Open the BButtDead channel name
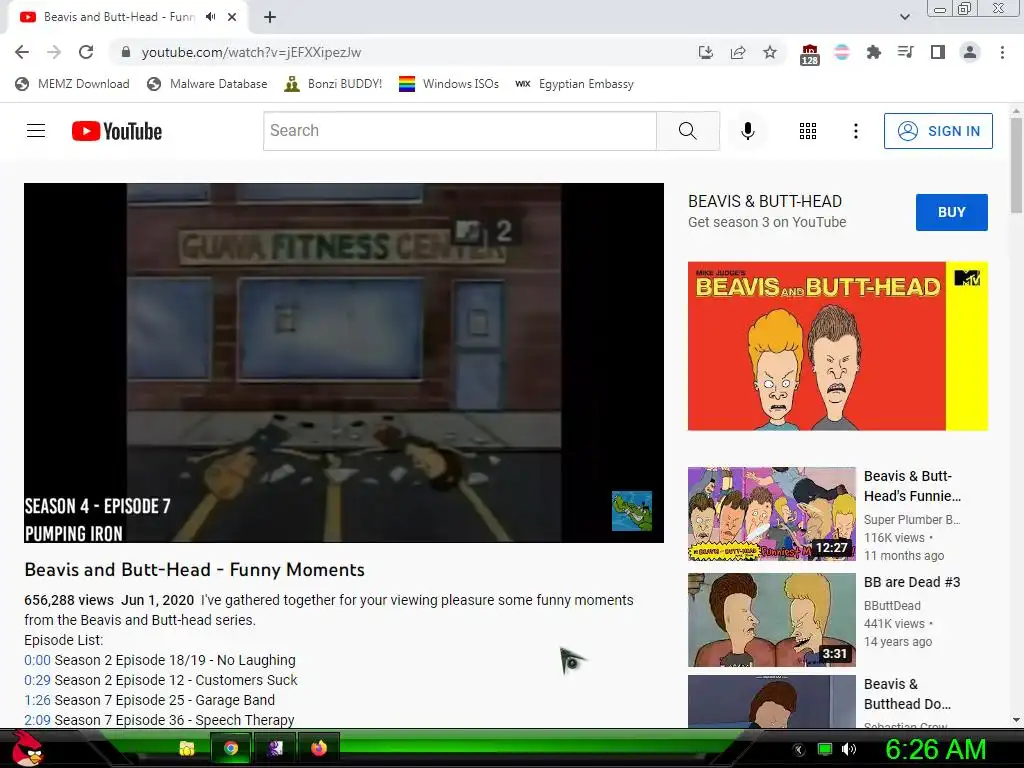Image resolution: width=1024 pixels, height=768 pixels. pyautogui.click(x=892, y=605)
